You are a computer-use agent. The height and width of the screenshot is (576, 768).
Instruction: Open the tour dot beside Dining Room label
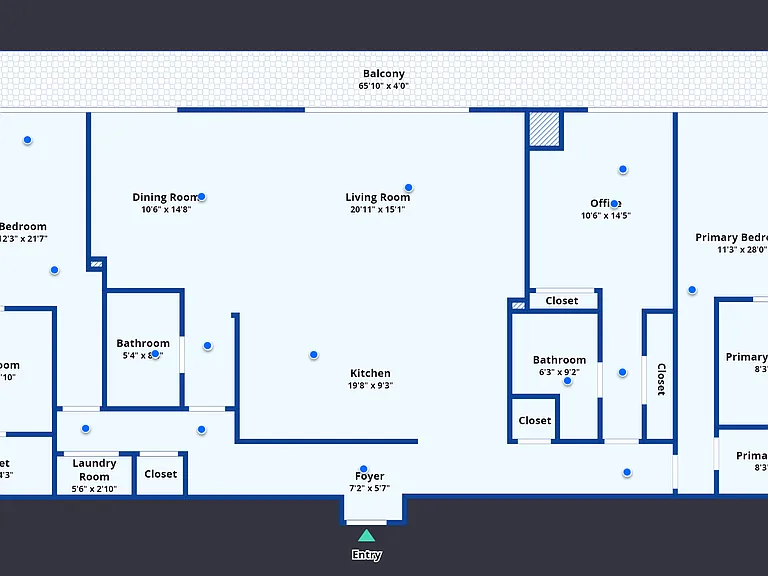coord(201,197)
